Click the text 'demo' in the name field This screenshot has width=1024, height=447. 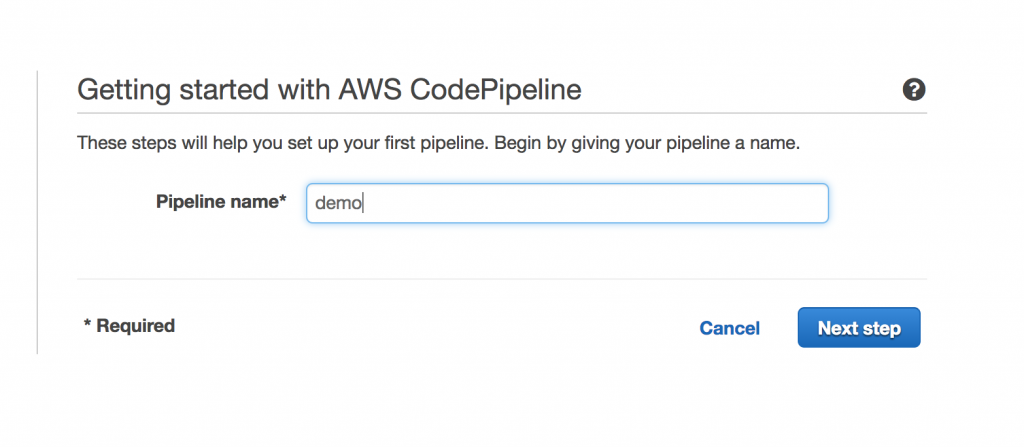point(338,203)
